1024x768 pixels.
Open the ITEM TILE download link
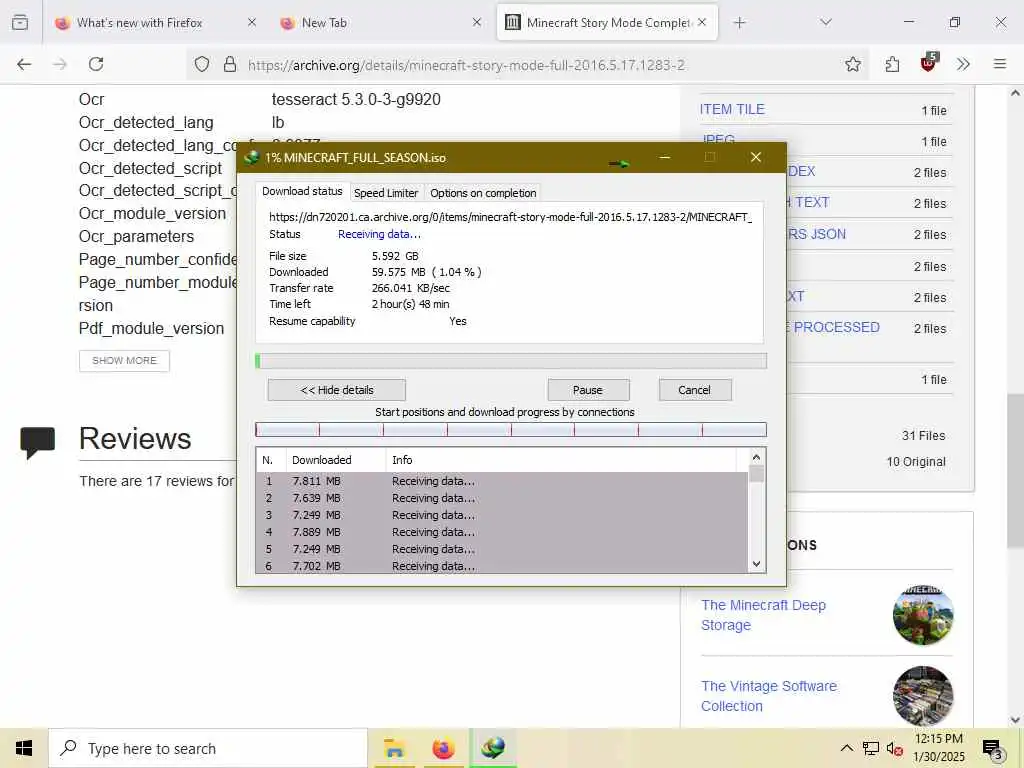tap(731, 110)
